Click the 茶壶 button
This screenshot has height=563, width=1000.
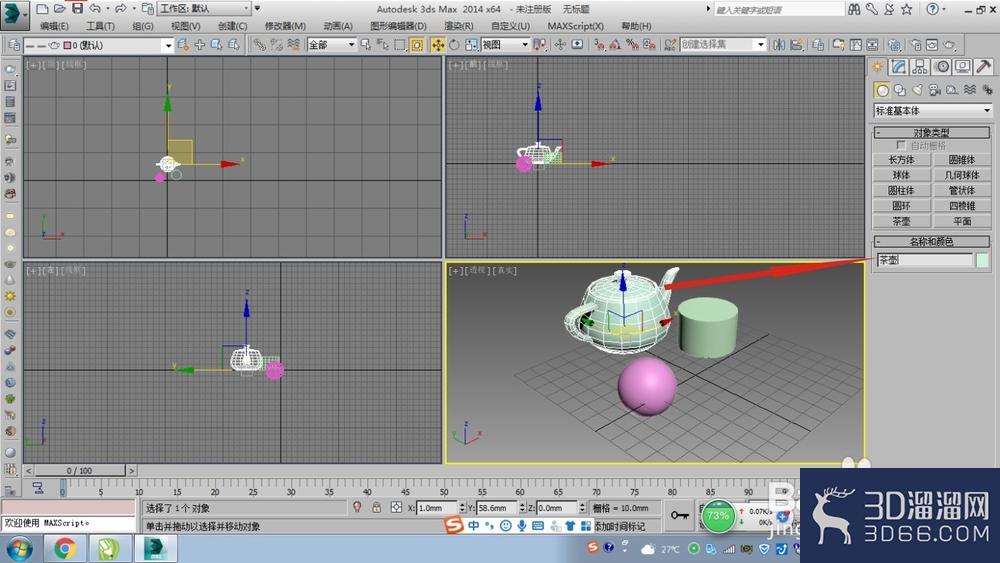click(901, 221)
